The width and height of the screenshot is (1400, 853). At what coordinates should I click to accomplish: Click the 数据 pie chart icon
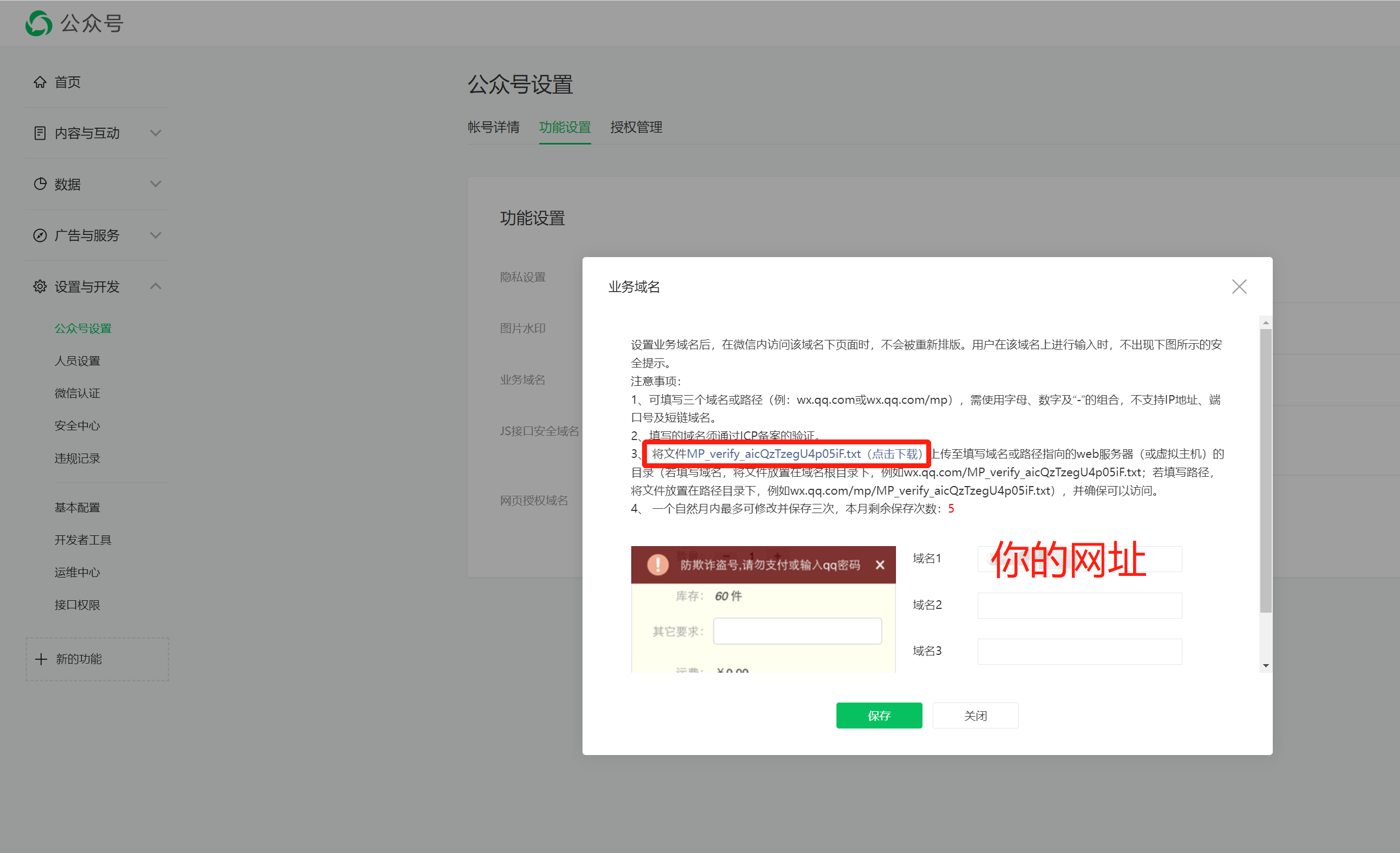(x=40, y=184)
